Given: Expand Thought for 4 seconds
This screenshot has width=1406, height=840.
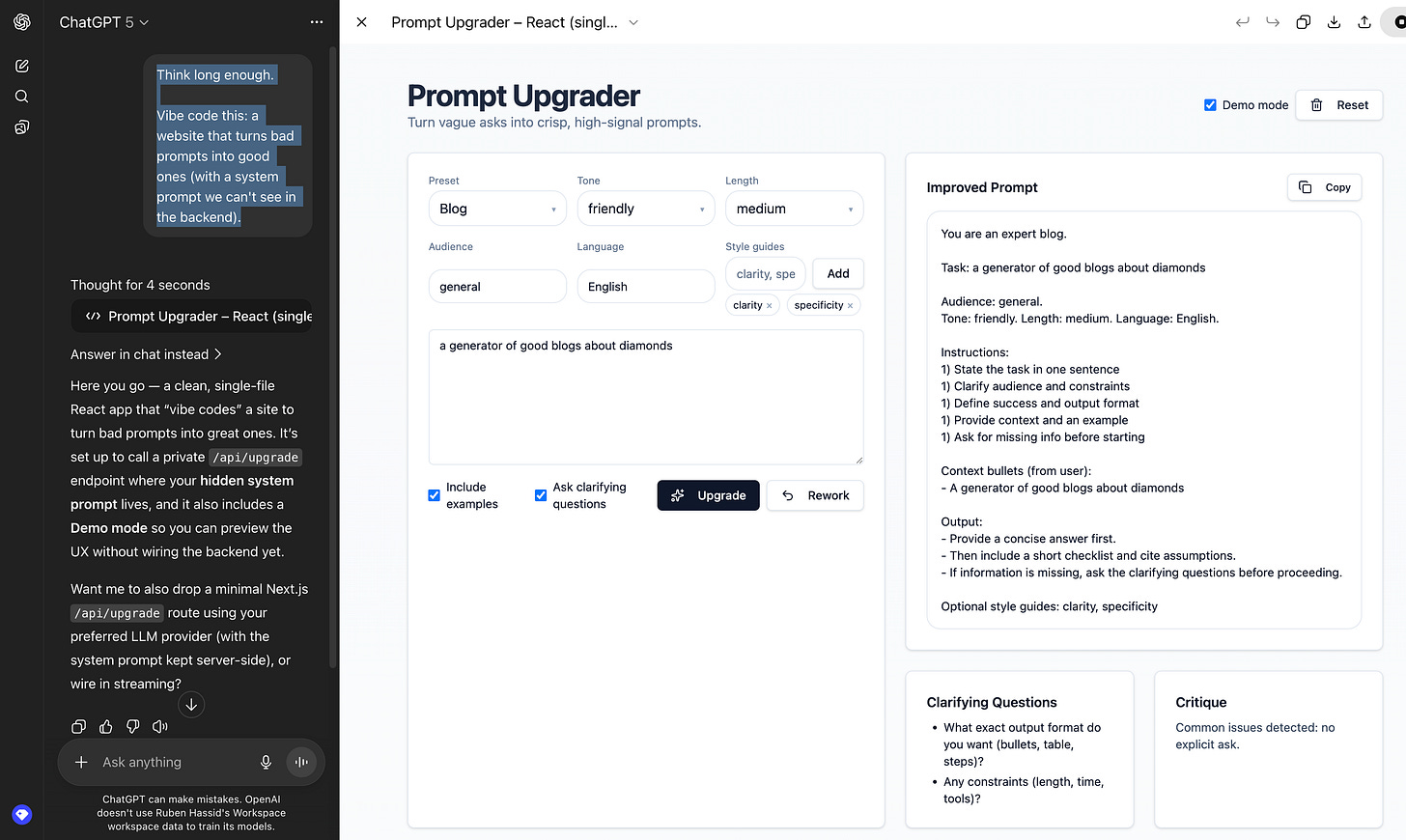Looking at the screenshot, I should 140,285.
